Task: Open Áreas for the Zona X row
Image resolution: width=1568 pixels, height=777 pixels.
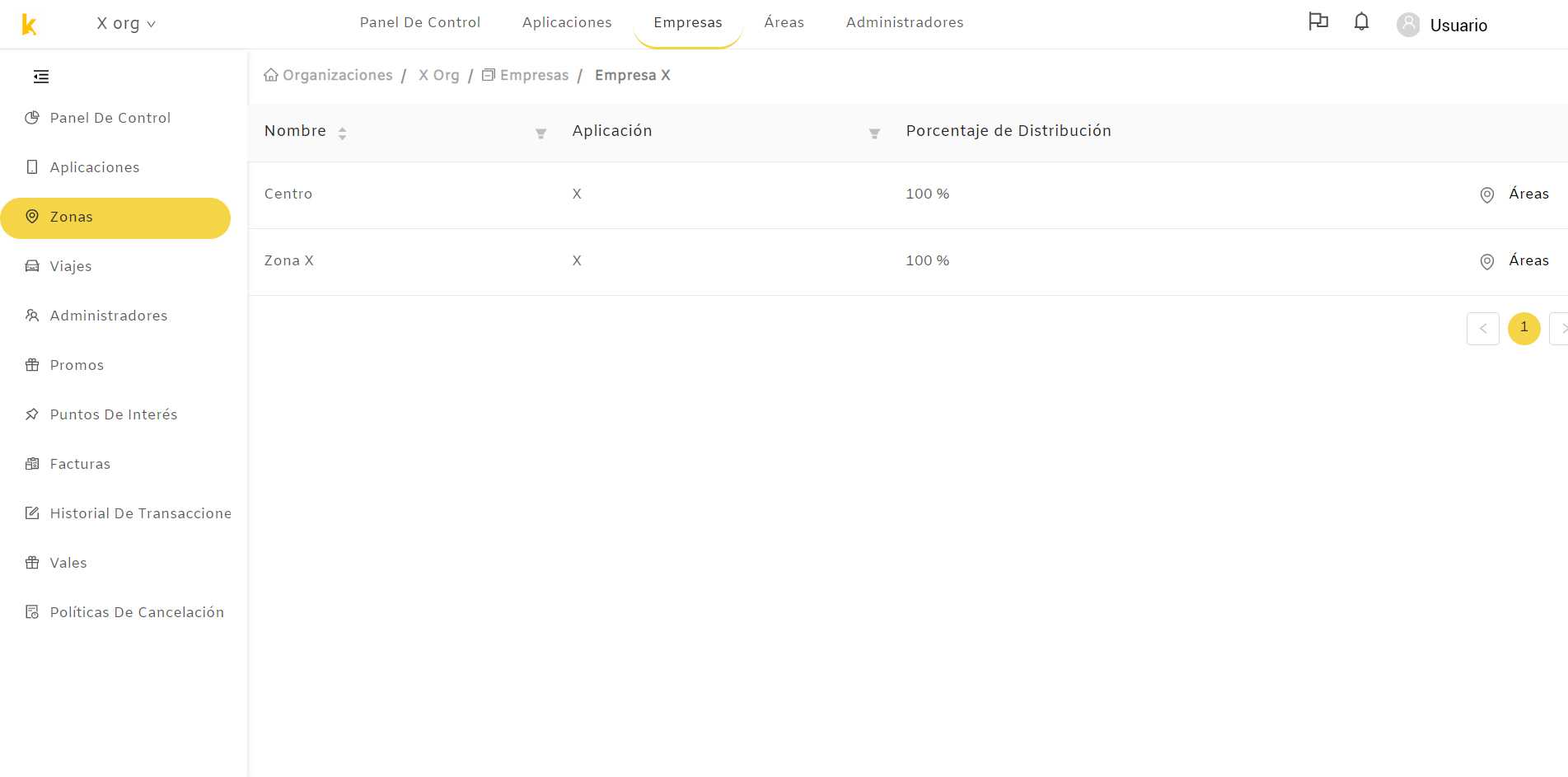Action: coord(1529,260)
